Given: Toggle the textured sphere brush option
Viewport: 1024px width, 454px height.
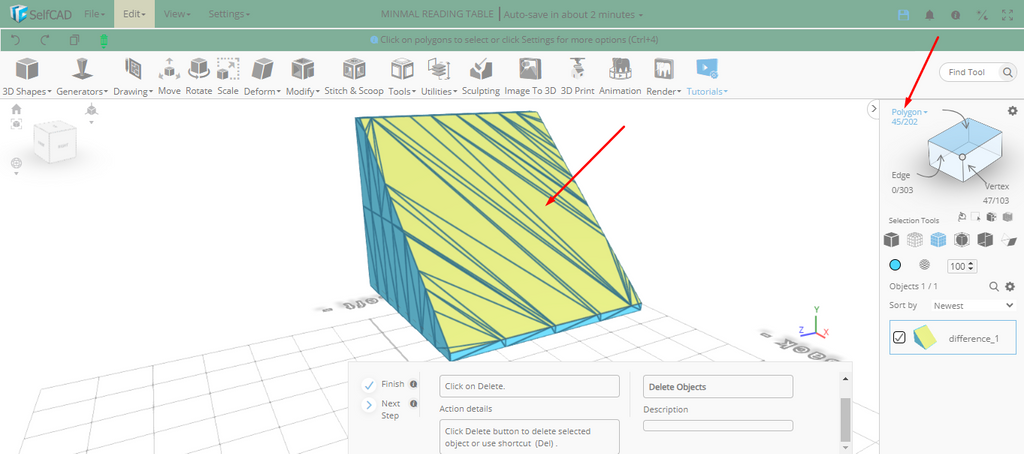Looking at the screenshot, I should (x=924, y=265).
